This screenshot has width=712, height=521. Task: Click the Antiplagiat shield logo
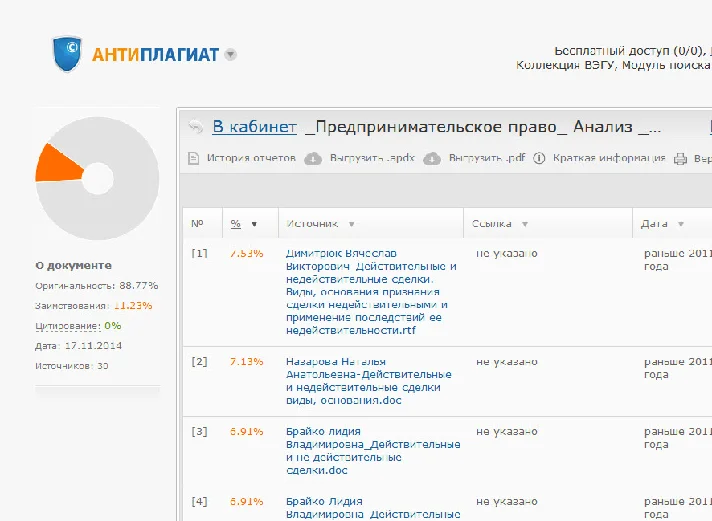pos(67,54)
